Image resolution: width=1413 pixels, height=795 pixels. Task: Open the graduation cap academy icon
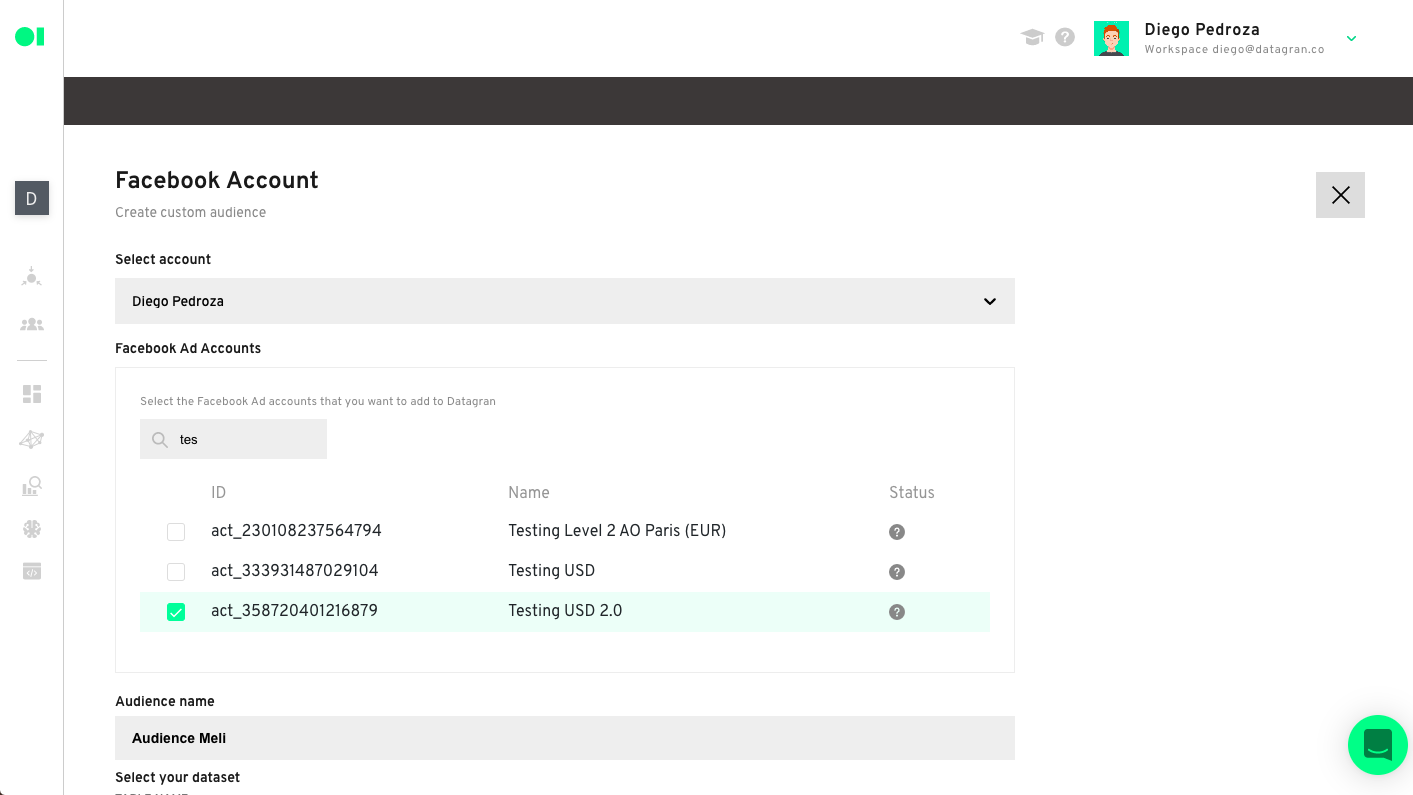coord(1032,37)
